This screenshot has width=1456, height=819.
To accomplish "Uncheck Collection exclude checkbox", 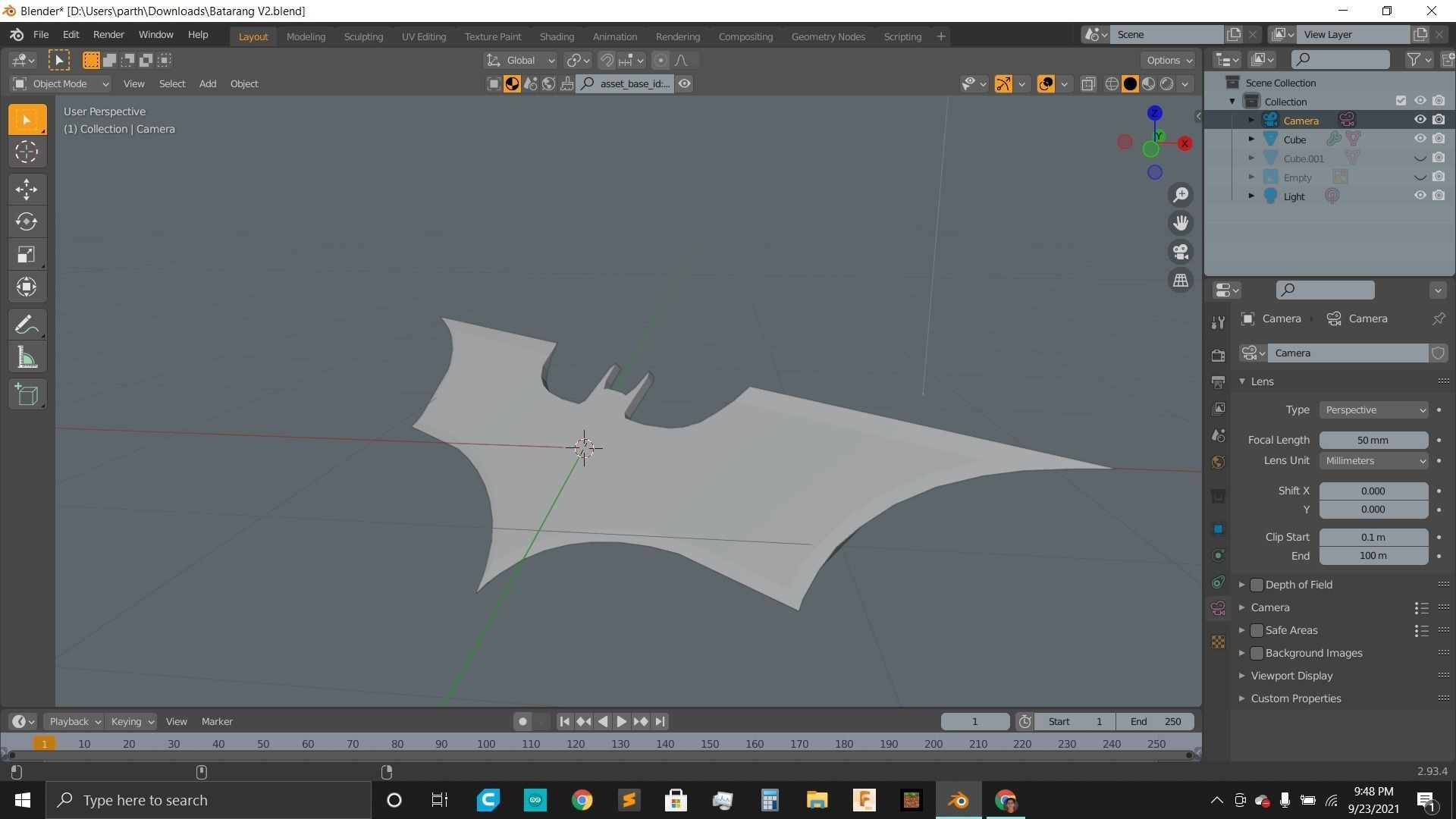I will click(x=1401, y=101).
